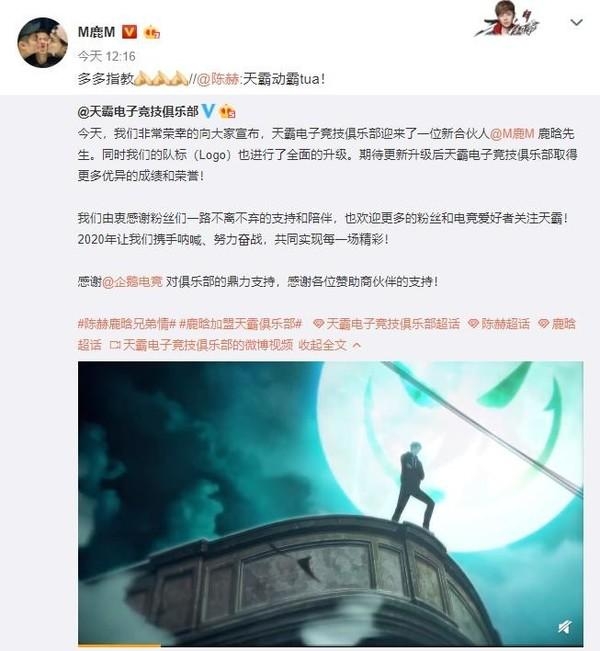Click the blue V badge beside 天霸电子竞技俱乐部
This screenshot has height=651, width=600.
208,111
